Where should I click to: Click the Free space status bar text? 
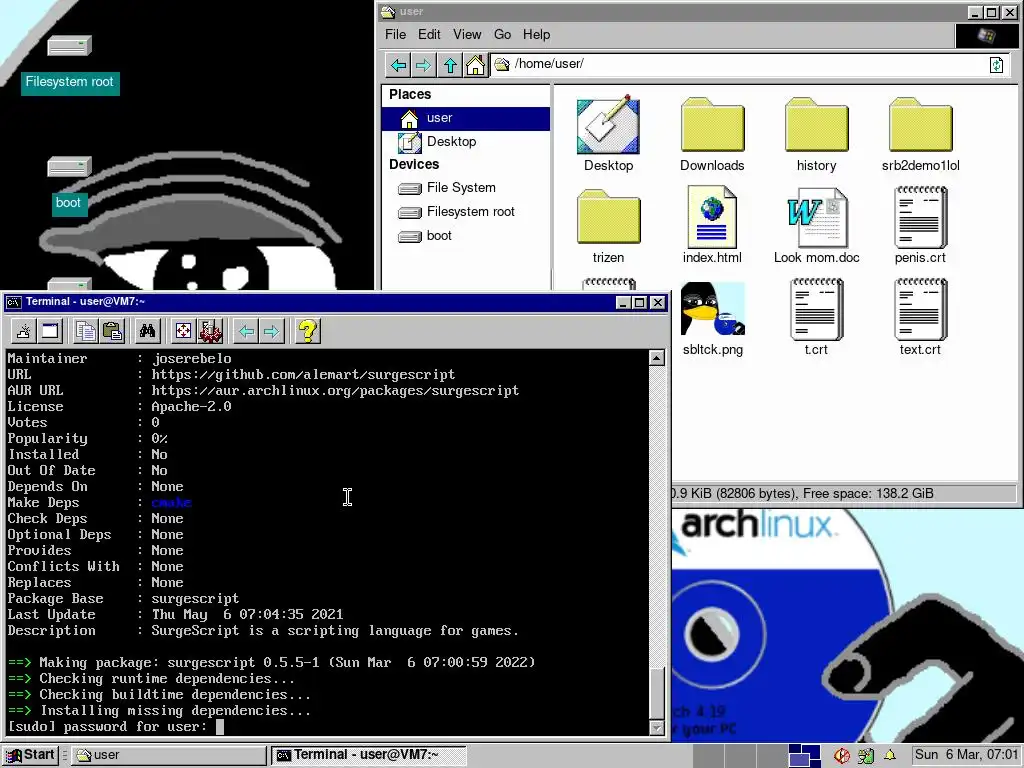867,494
